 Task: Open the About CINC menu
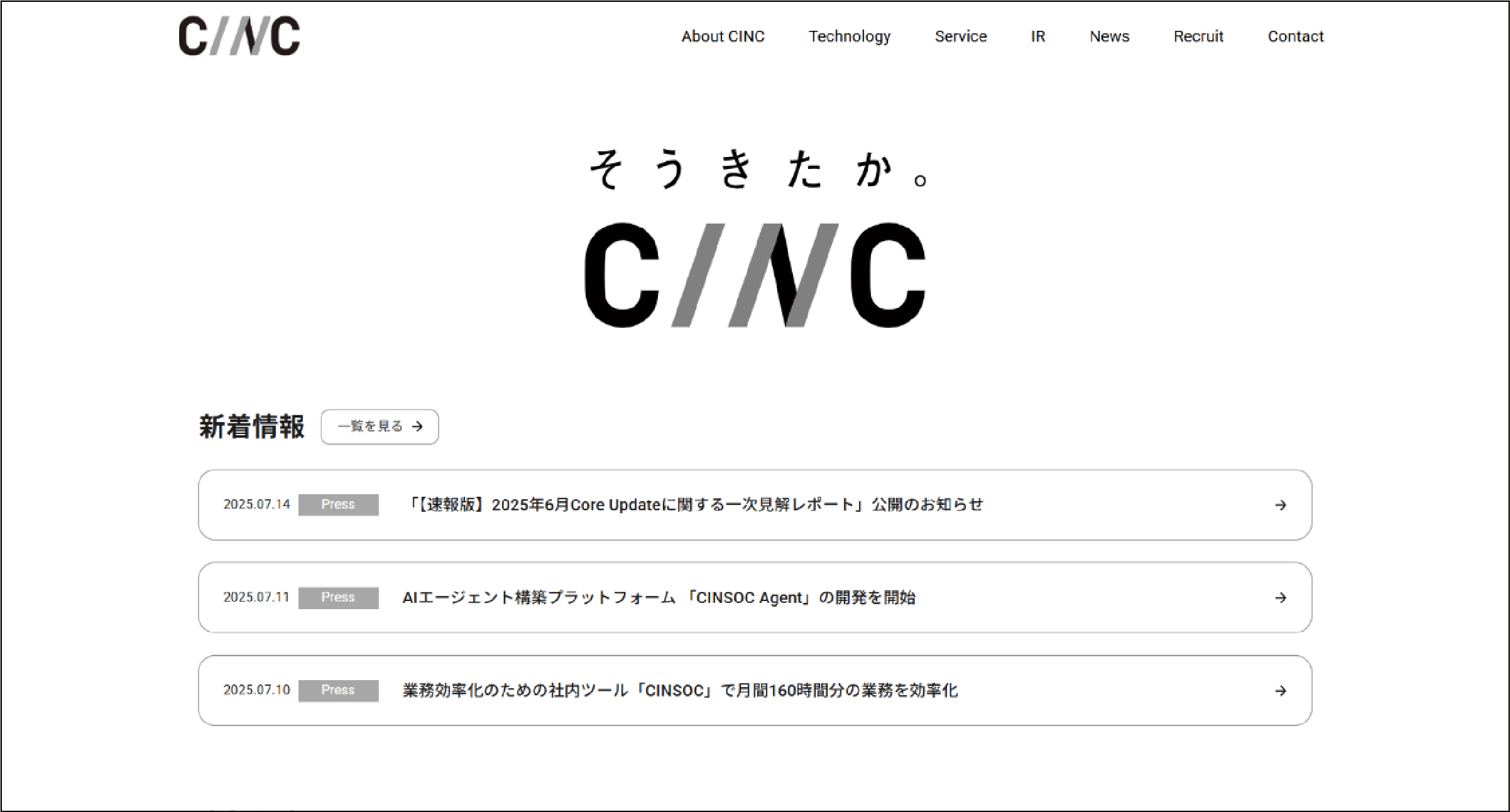723,36
